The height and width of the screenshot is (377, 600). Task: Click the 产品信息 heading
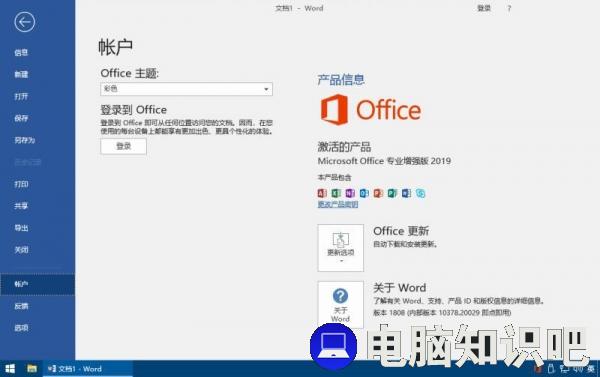tap(341, 80)
